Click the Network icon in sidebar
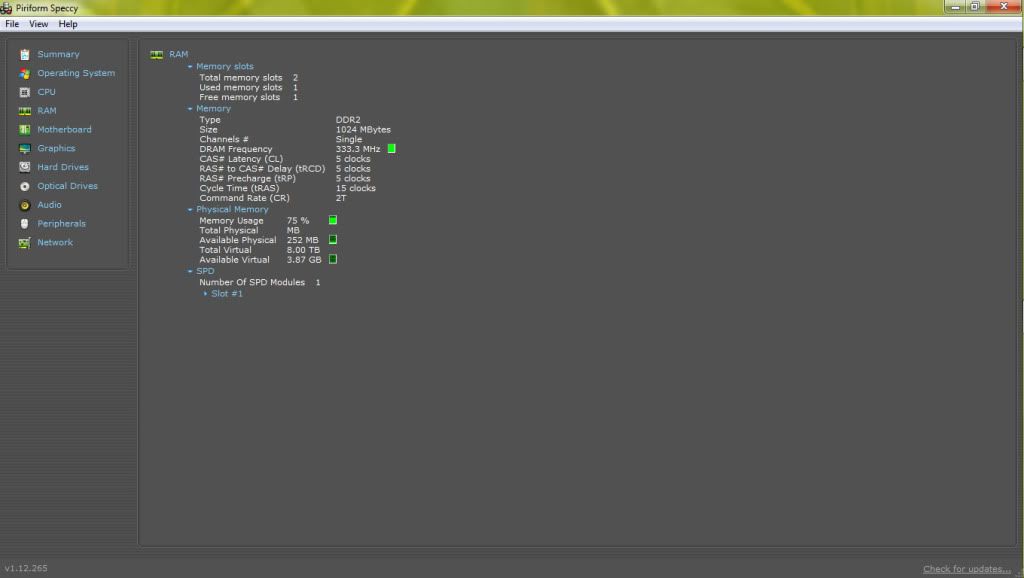 [x=25, y=243]
